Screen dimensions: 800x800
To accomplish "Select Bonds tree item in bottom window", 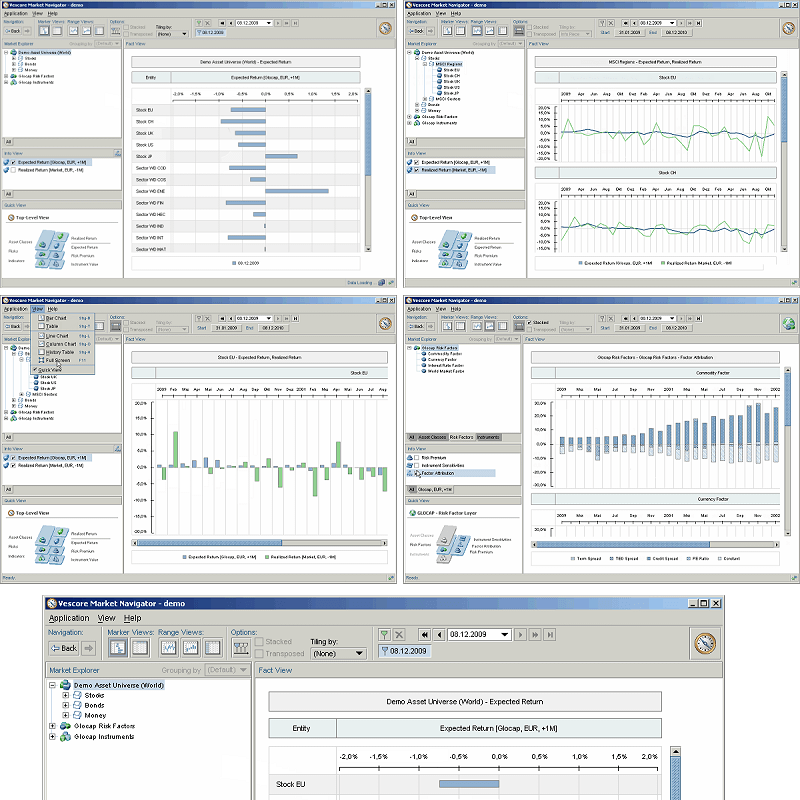I will tap(94, 705).
